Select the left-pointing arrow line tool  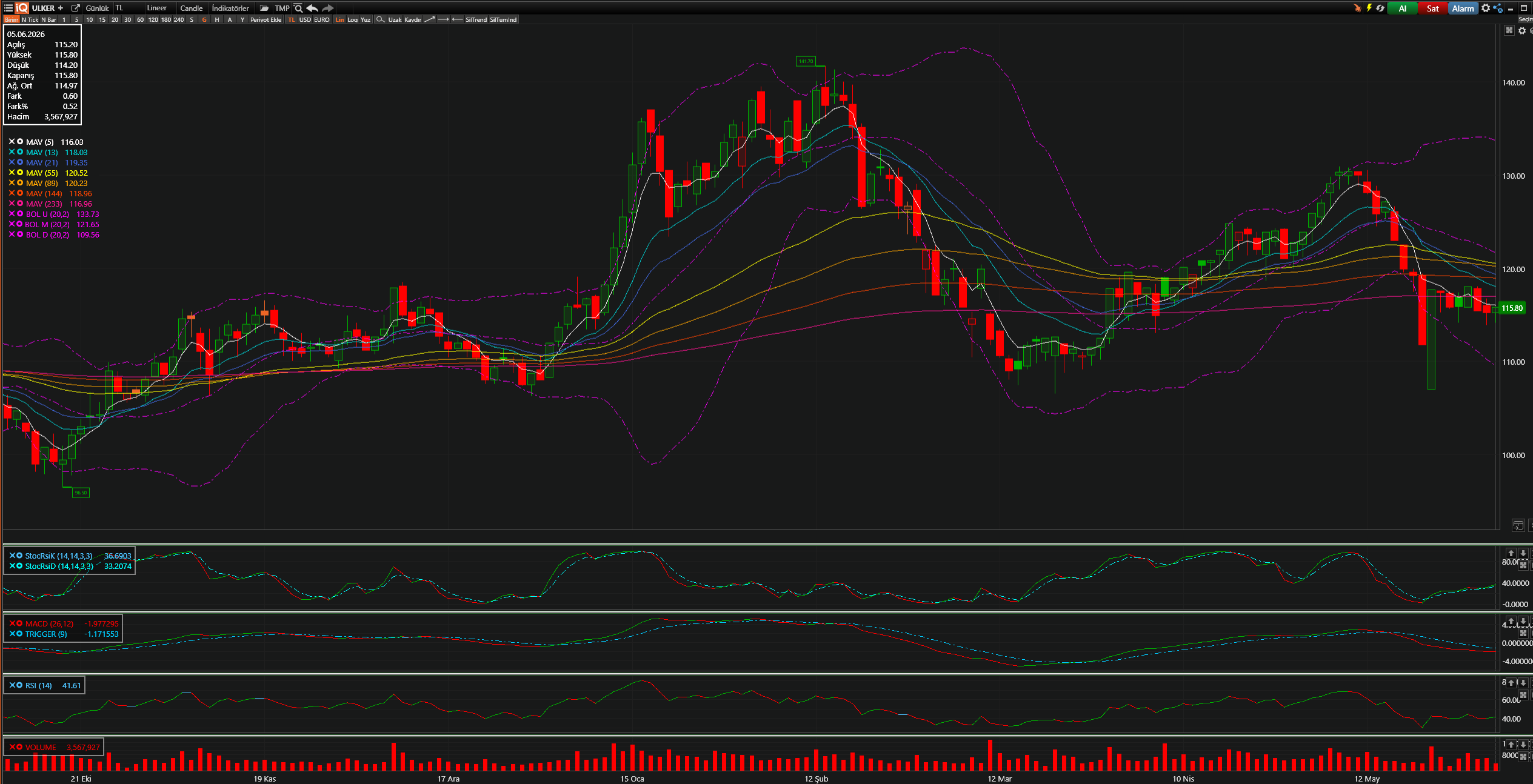pyautogui.click(x=457, y=19)
